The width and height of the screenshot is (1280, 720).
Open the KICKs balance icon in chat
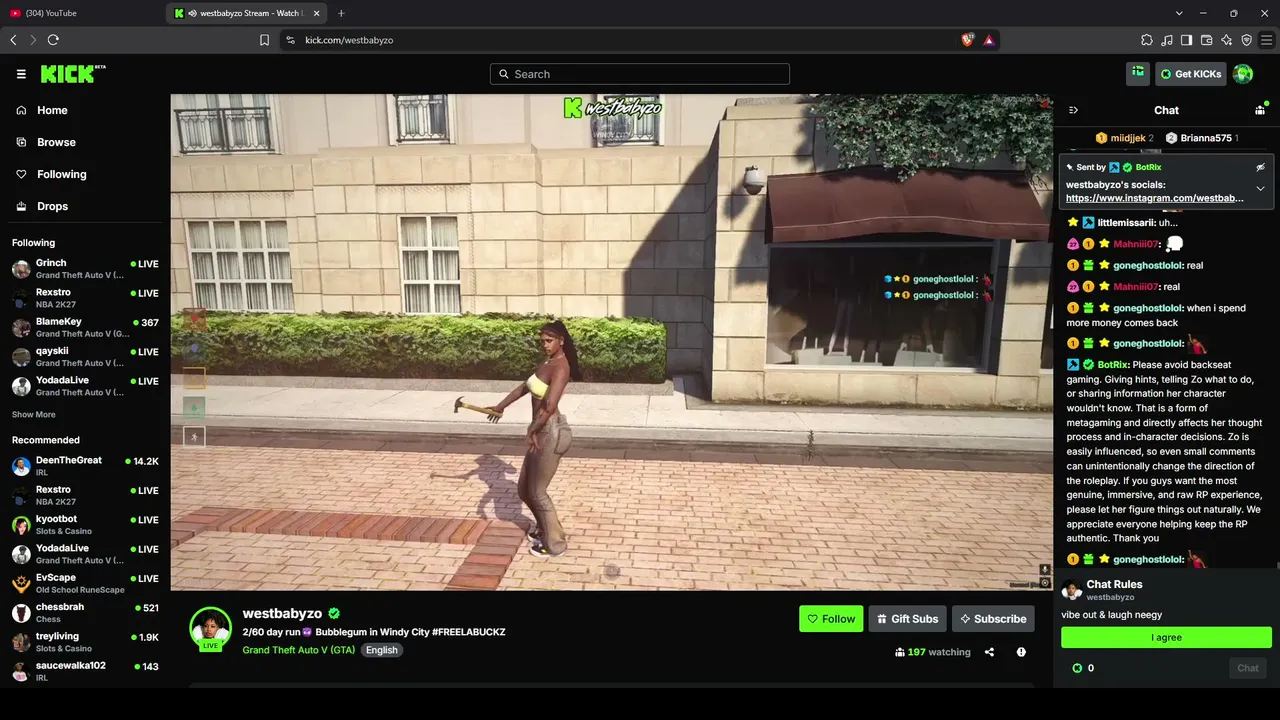pyautogui.click(x=1077, y=668)
